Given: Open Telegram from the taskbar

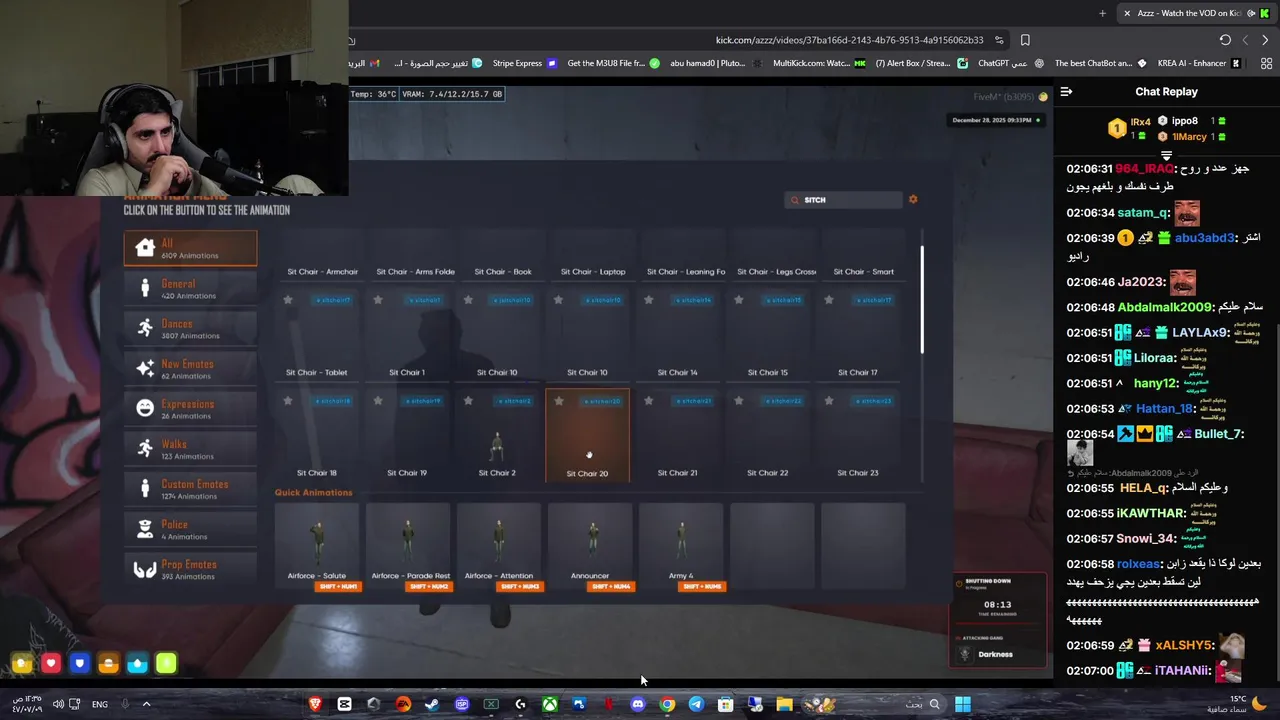Looking at the screenshot, I should click(x=696, y=704).
